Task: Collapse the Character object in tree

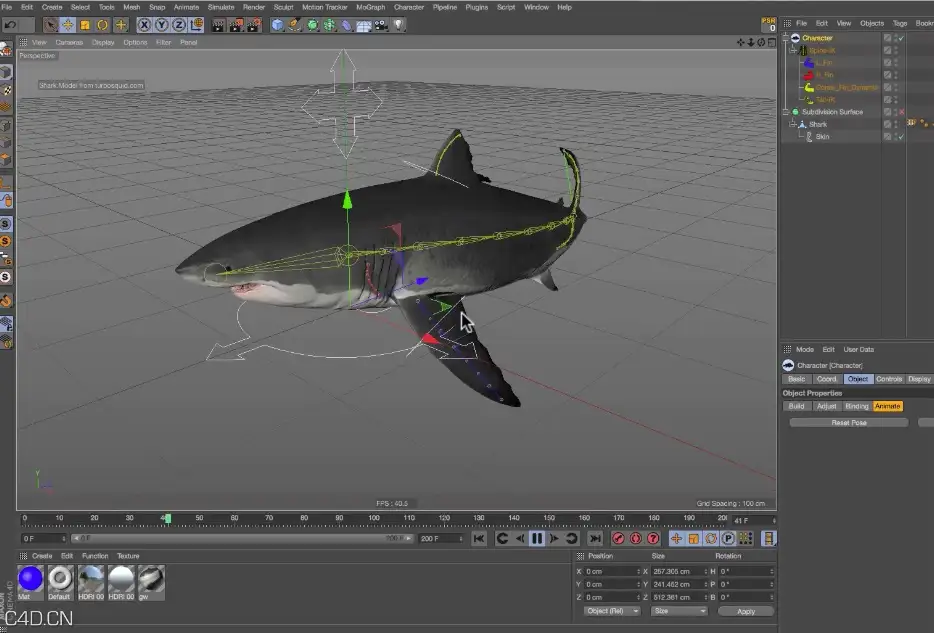Action: [x=786, y=38]
